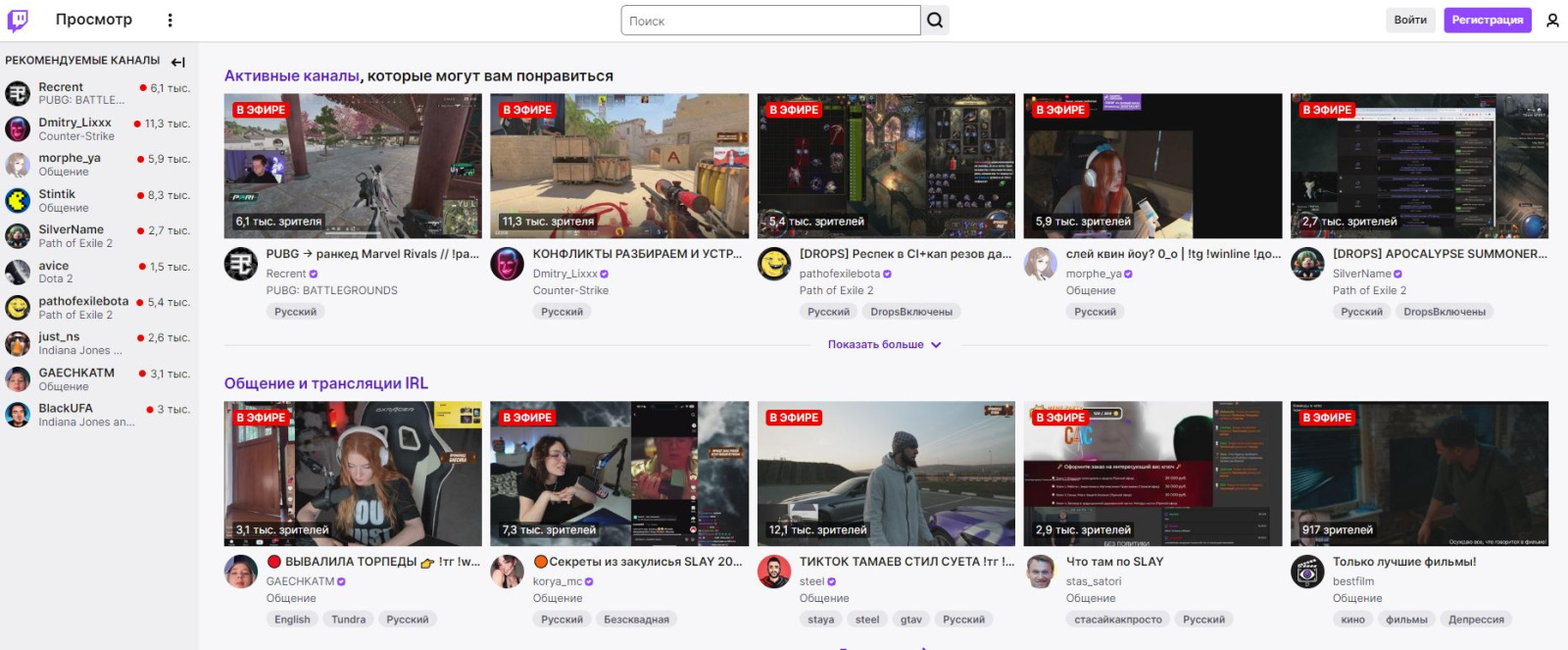The width and height of the screenshot is (1568, 650).
Task: Click DropsВключены tag under pathofexilebota
Action: (911, 312)
